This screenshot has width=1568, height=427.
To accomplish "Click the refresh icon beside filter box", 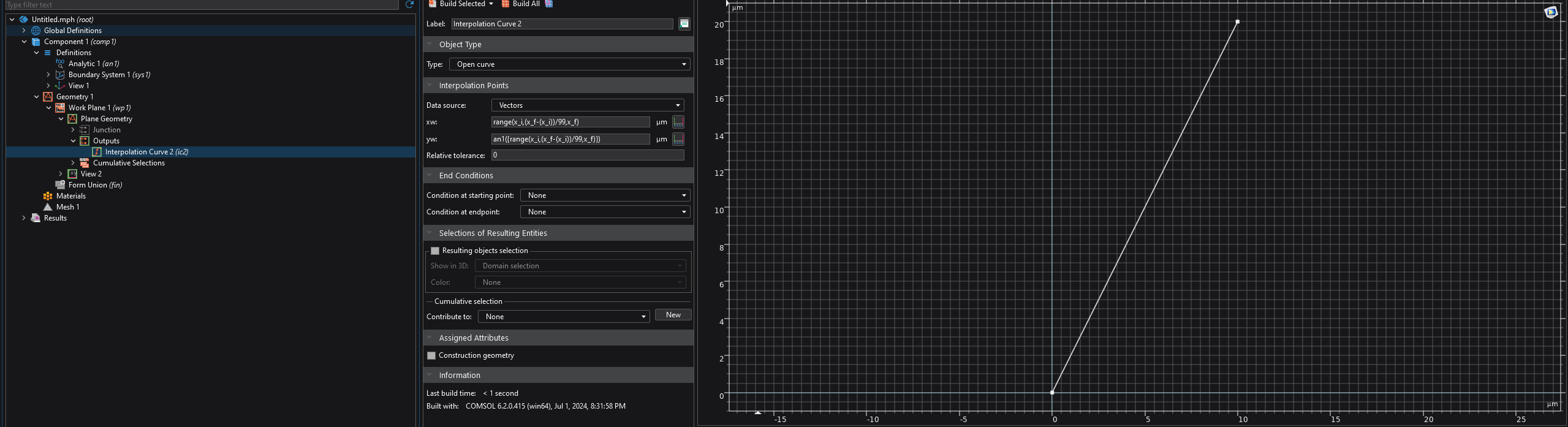I will [409, 5].
